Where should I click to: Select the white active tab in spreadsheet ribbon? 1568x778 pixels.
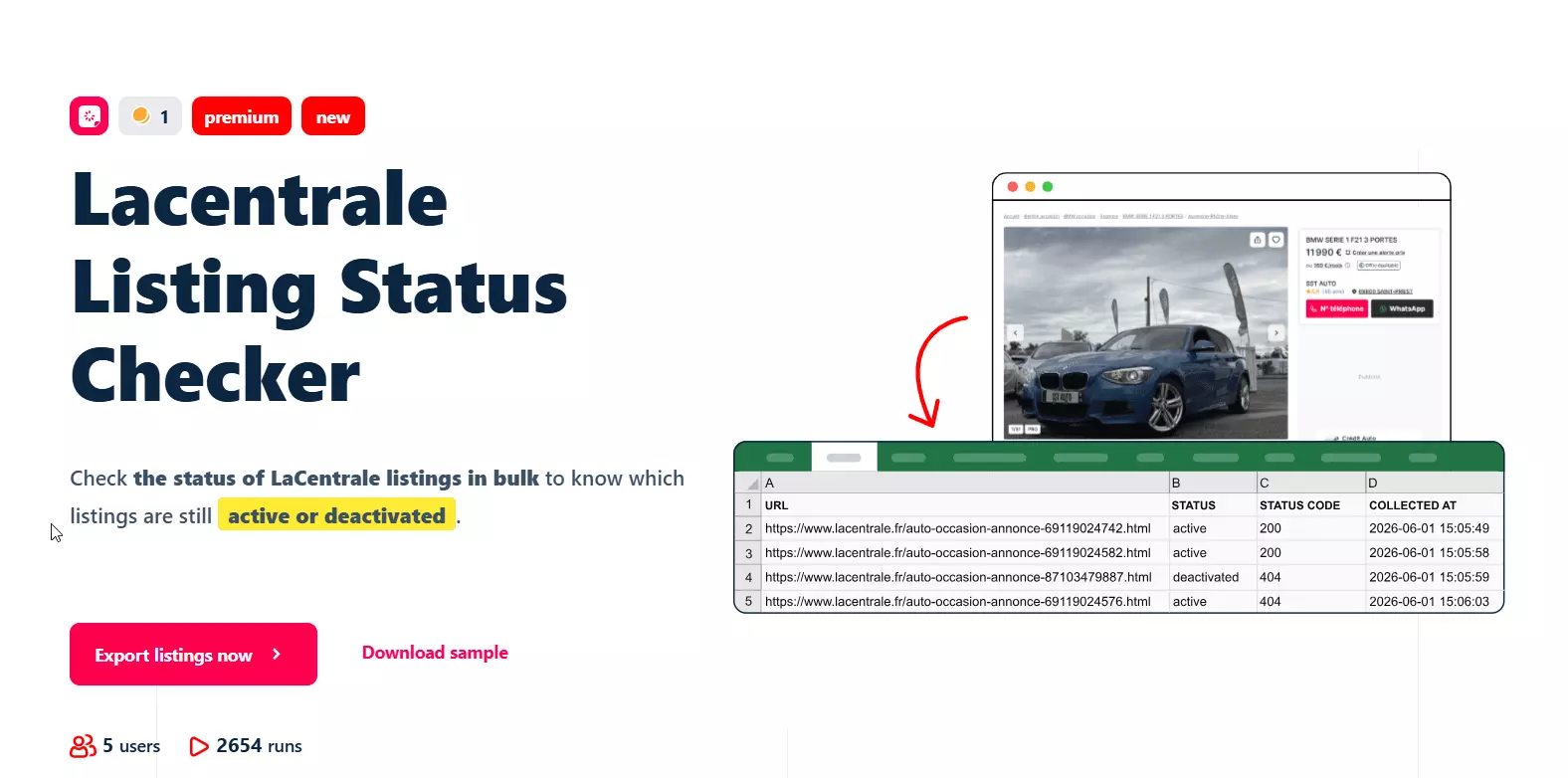pyautogui.click(x=844, y=458)
